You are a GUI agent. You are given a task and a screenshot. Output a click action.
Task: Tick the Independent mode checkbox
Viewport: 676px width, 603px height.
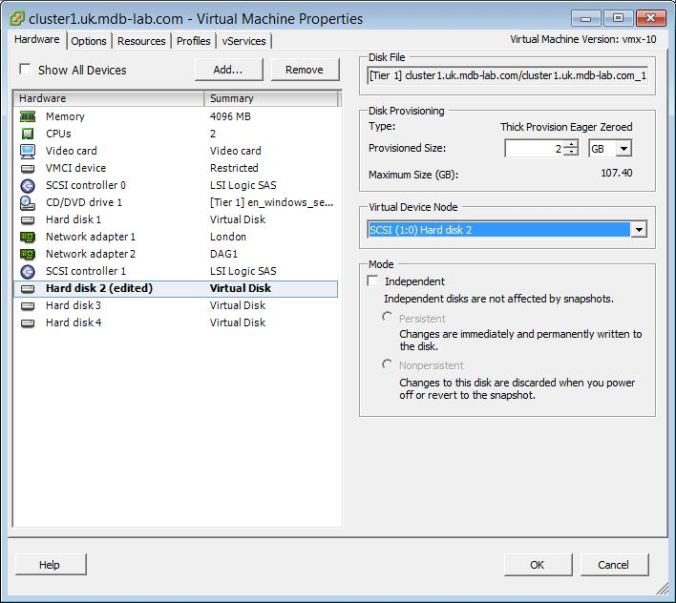point(374,282)
